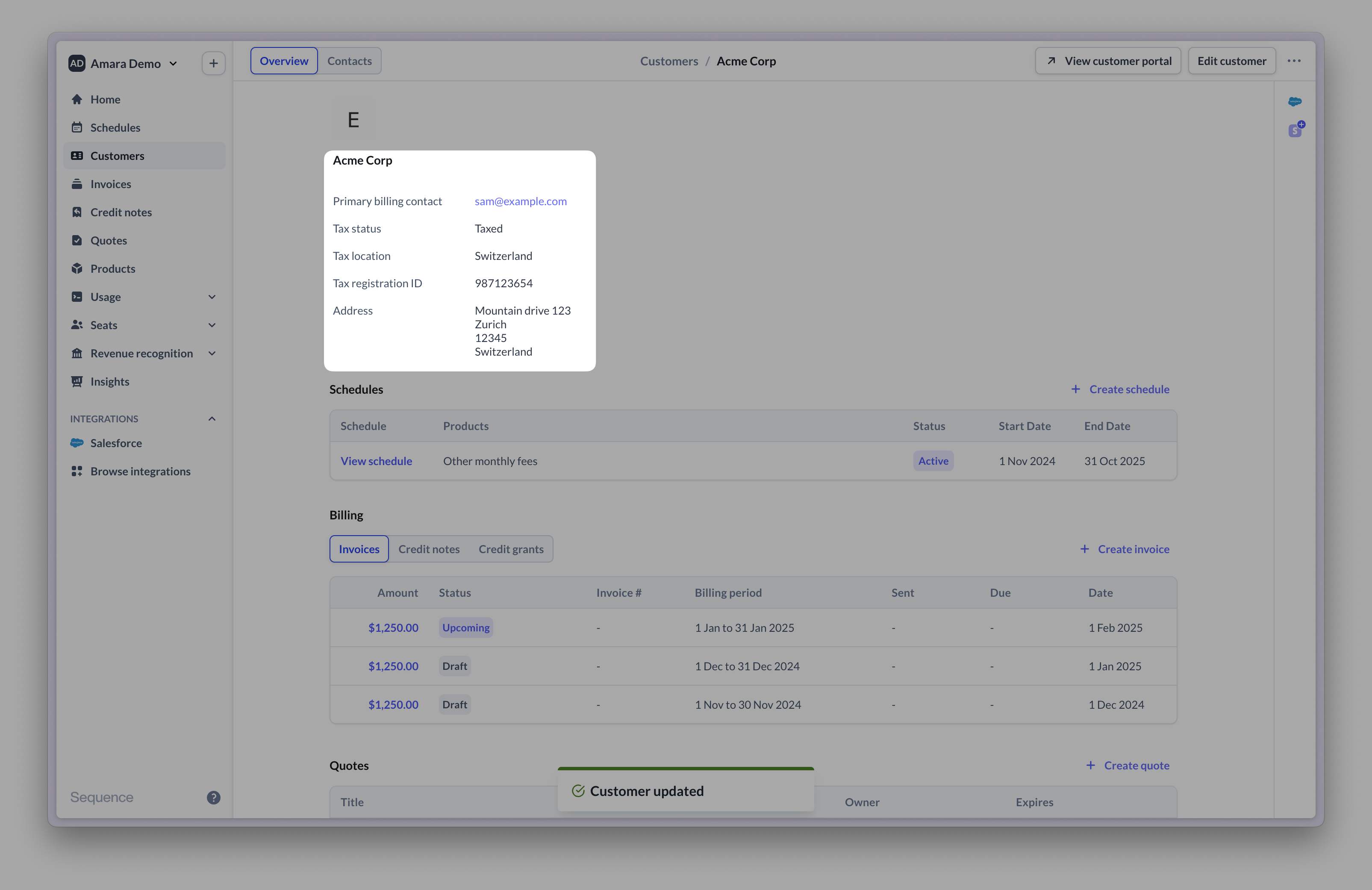Open Credit notes sidebar item
Image resolution: width=1372 pixels, height=890 pixels.
coord(144,212)
